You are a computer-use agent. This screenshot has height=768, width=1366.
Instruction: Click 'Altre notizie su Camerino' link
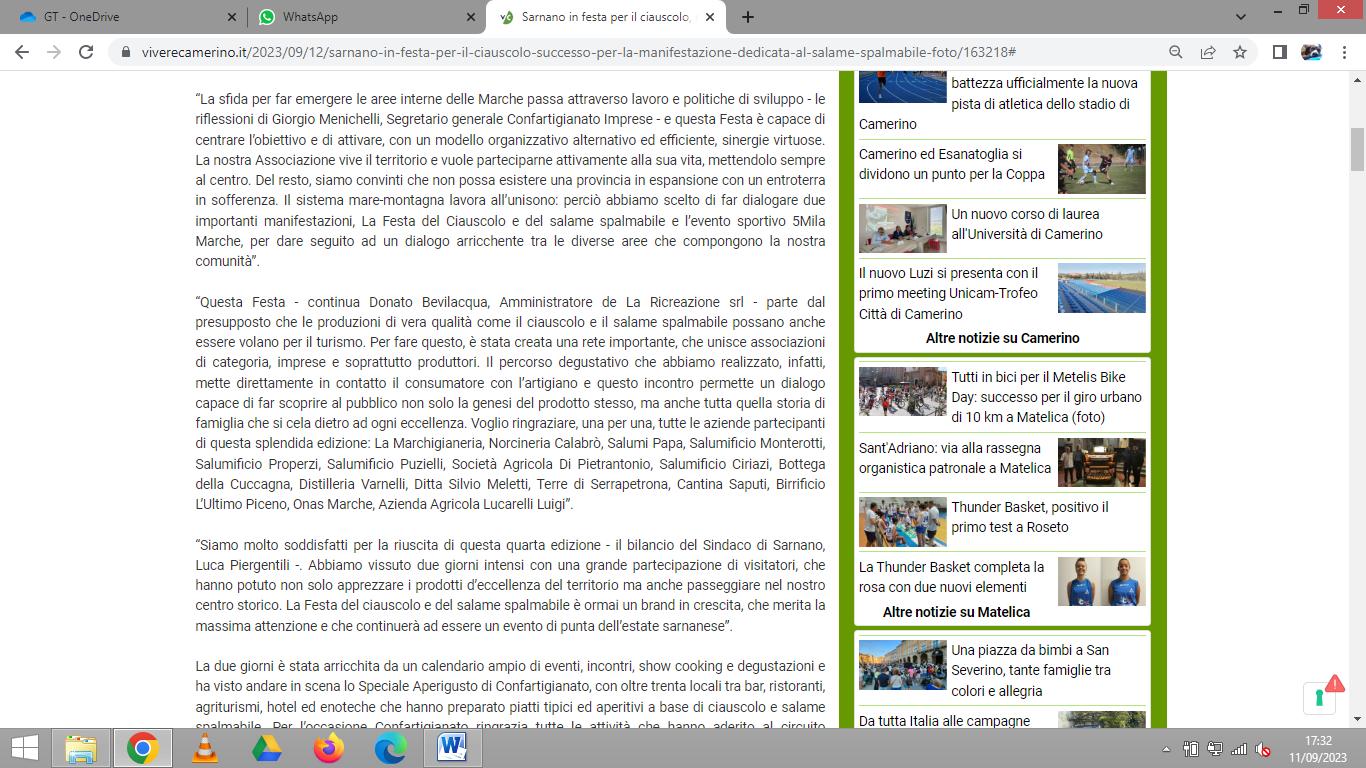[x=1002, y=338]
